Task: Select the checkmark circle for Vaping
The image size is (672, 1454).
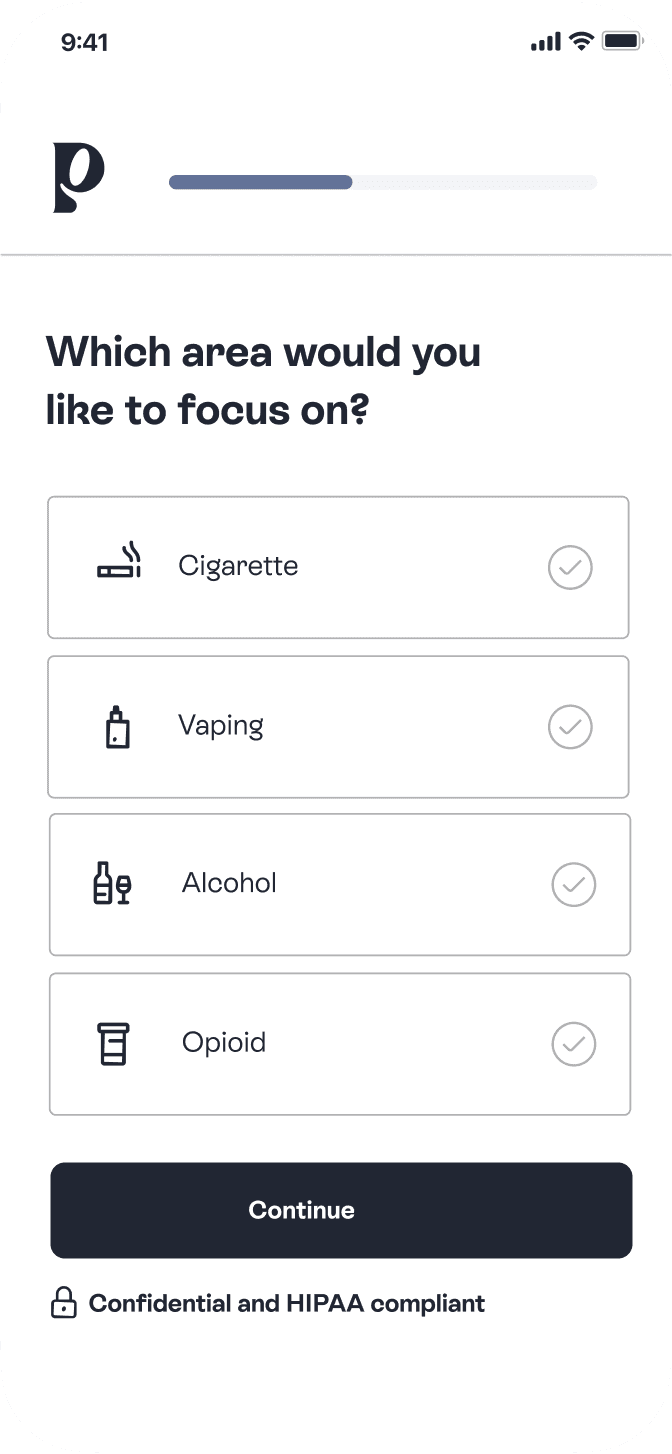Action: tap(570, 727)
